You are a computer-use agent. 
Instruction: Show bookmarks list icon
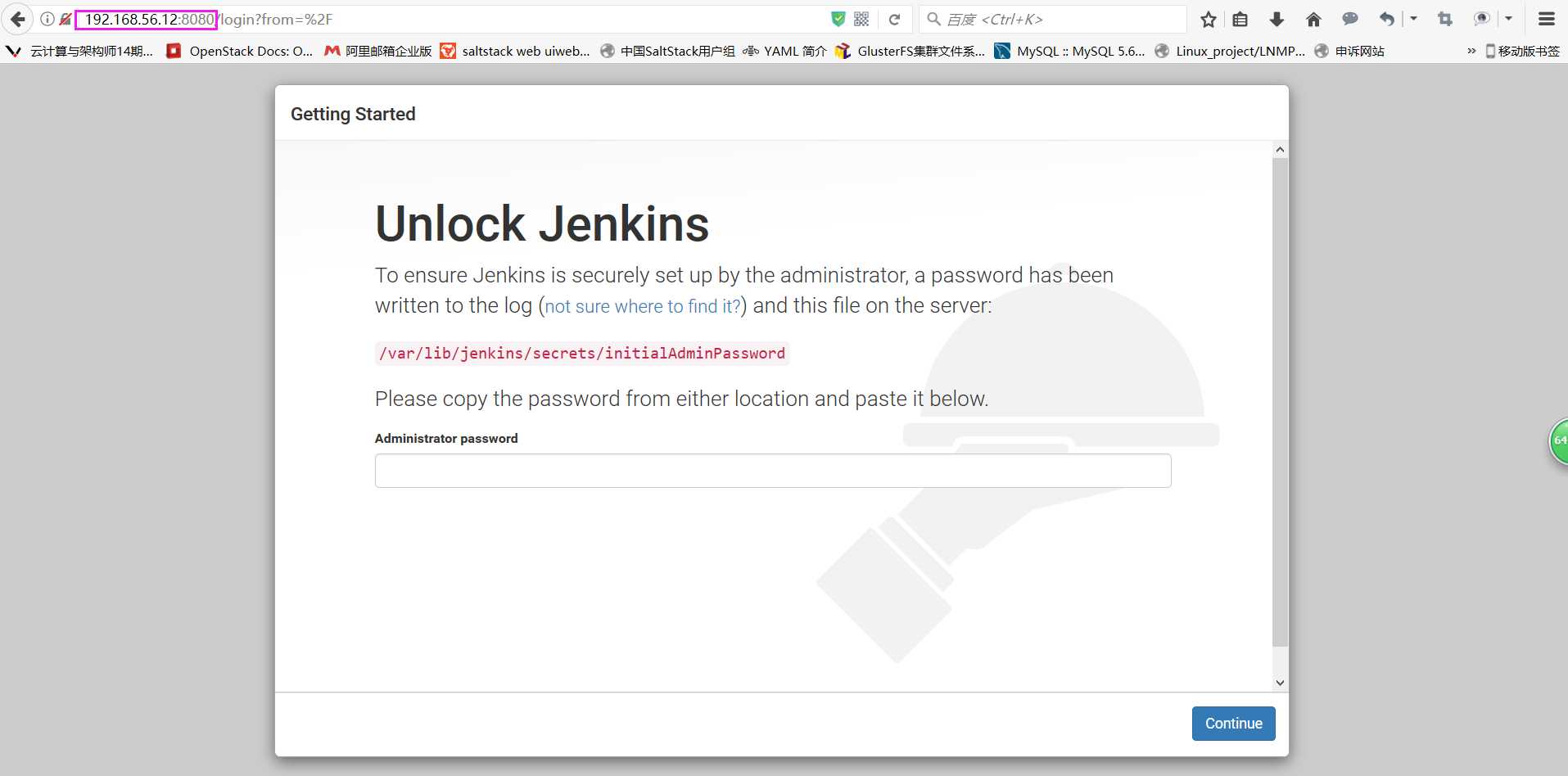[1240, 19]
